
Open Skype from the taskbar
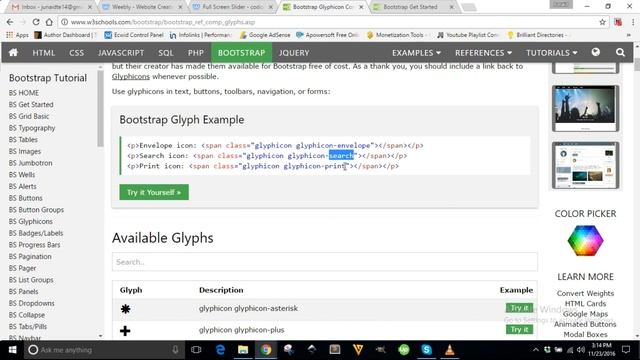pyautogui.click(x=427, y=350)
